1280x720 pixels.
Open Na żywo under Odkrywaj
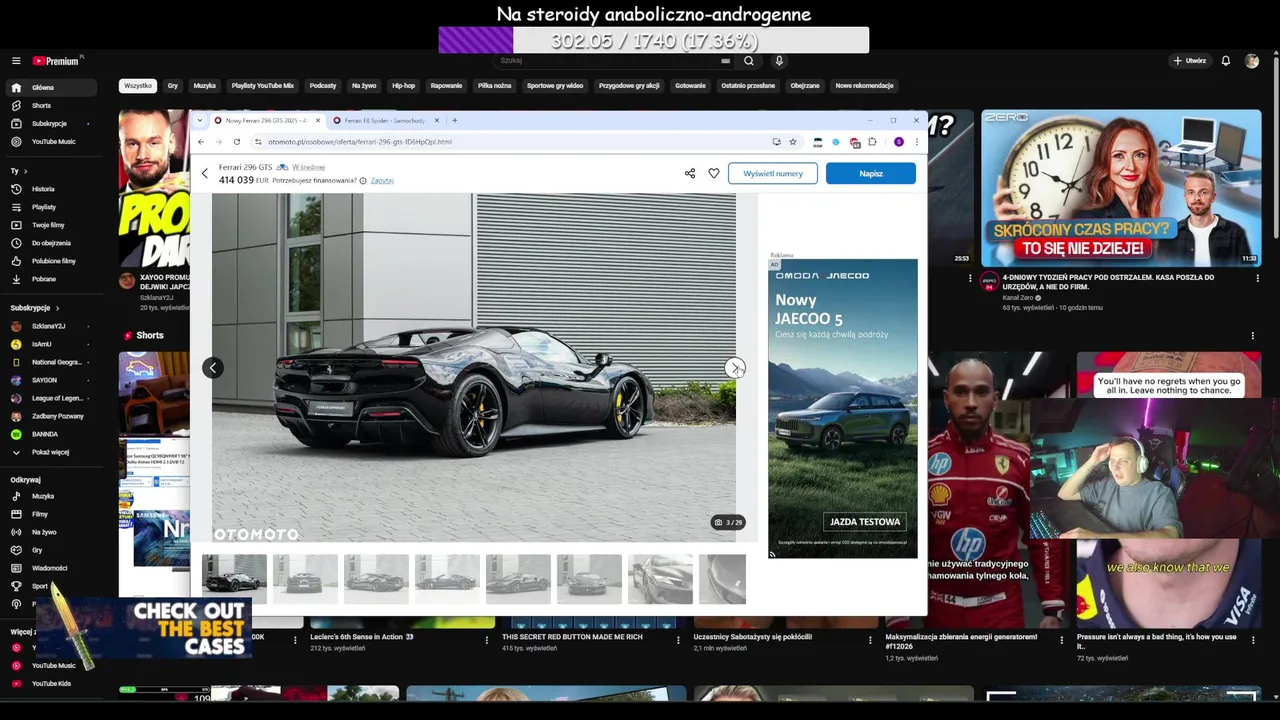(52, 532)
